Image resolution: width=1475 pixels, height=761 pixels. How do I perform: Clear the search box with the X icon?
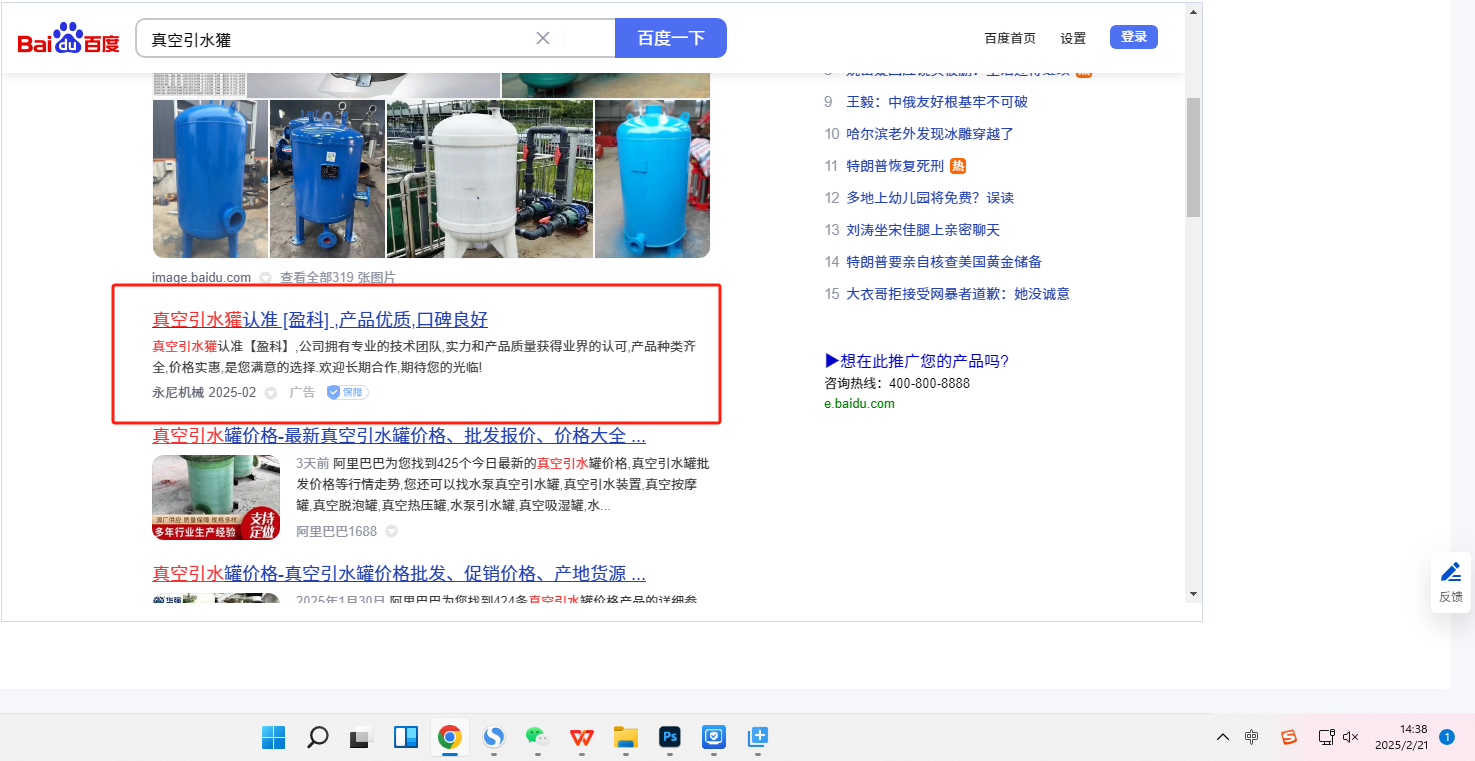coord(543,38)
